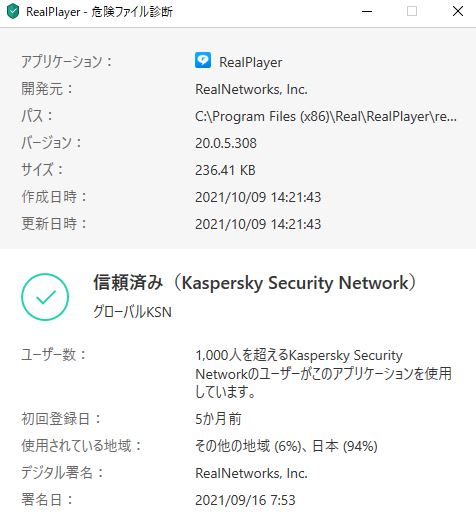
Task: Click the truncated path C:\Program Files (x86)
Action: [x=326, y=116]
